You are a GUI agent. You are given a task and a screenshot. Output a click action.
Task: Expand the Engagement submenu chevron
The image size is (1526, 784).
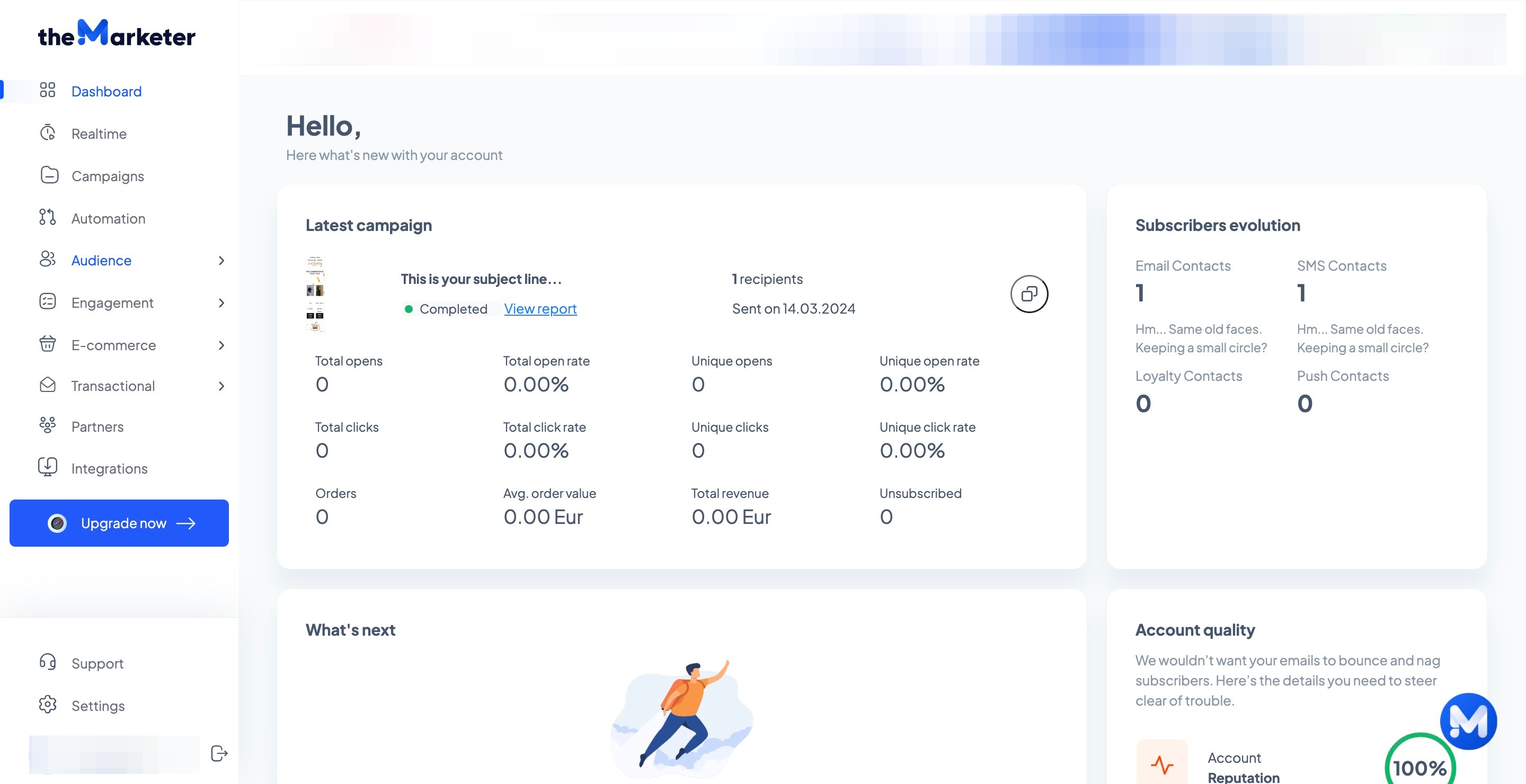pyautogui.click(x=221, y=302)
